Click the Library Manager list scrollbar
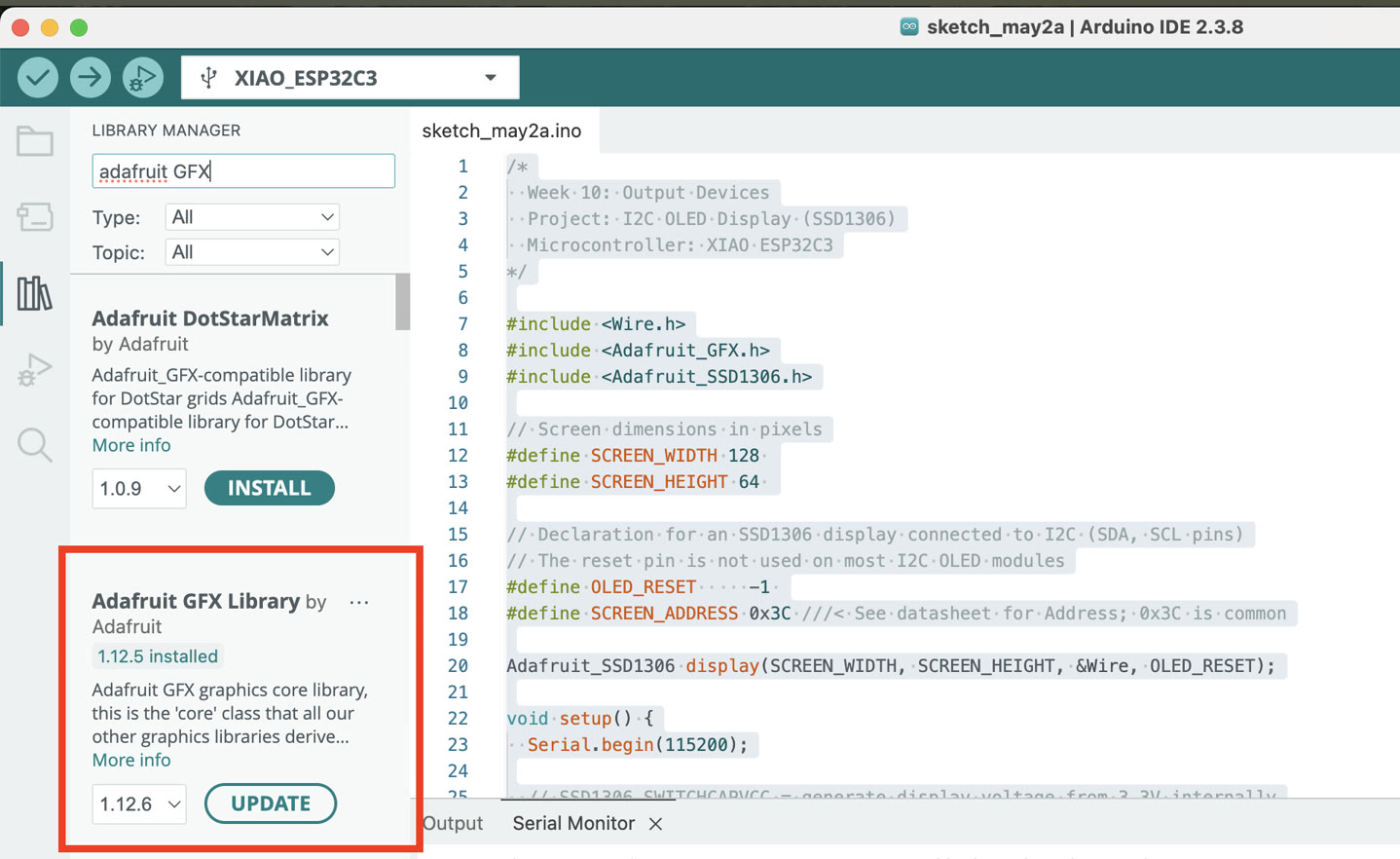The image size is (1400, 859). (x=402, y=302)
